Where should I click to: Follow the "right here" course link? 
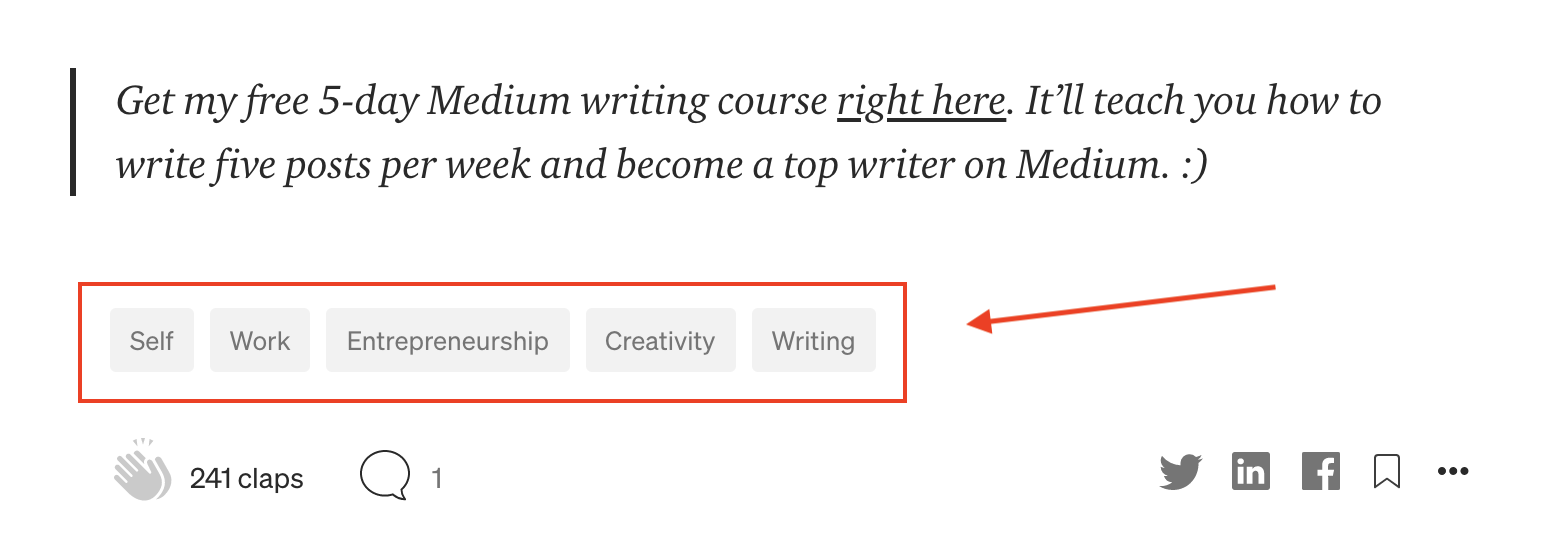[921, 101]
